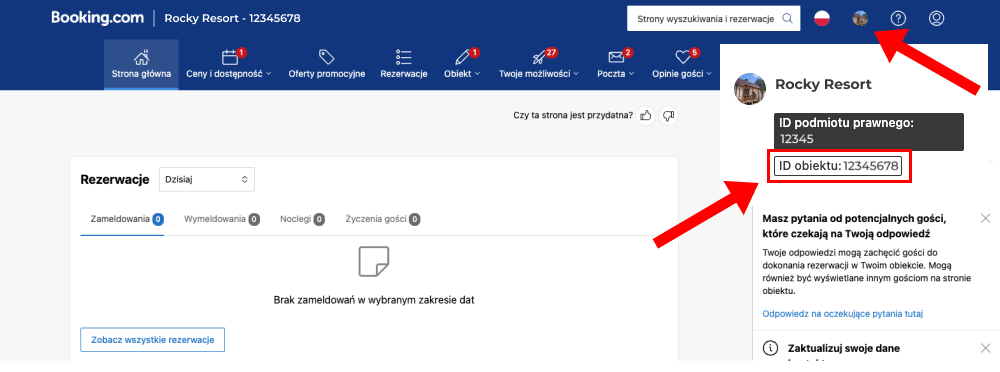The width and height of the screenshot is (1000, 372).
Task: Open Oferty promocyjne
Action: coord(327,64)
